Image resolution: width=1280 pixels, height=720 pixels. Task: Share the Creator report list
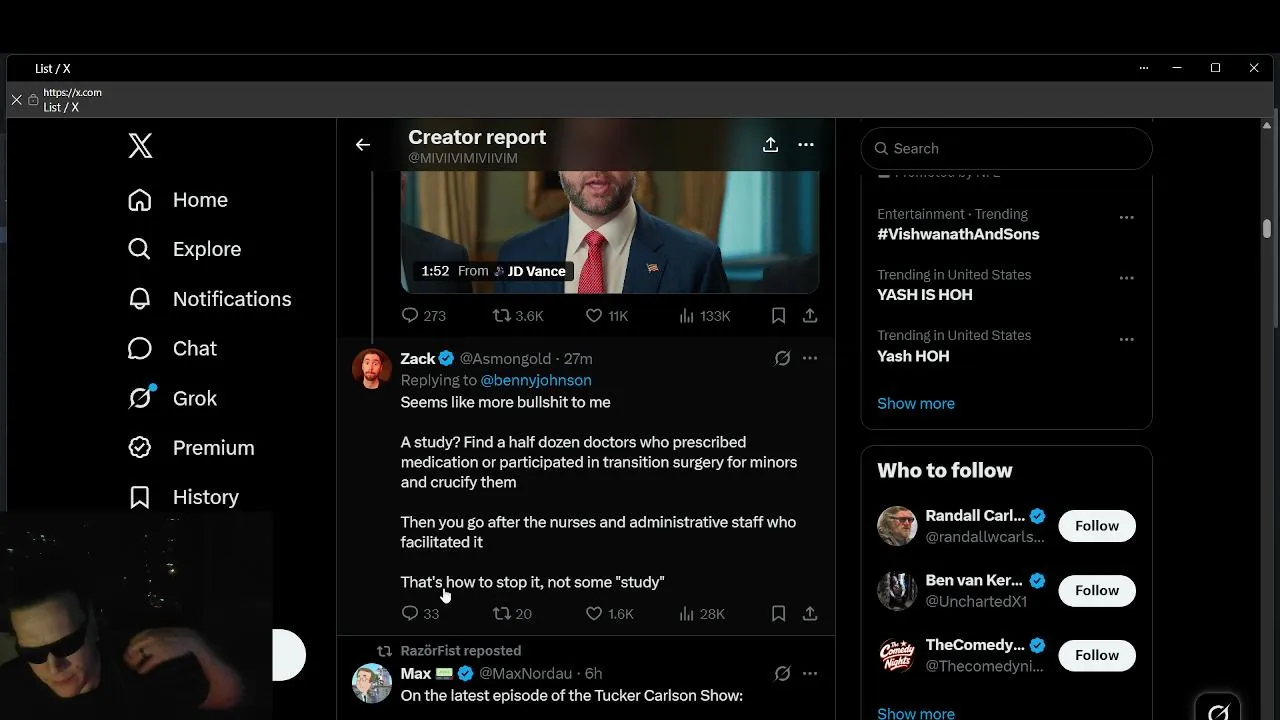click(770, 145)
